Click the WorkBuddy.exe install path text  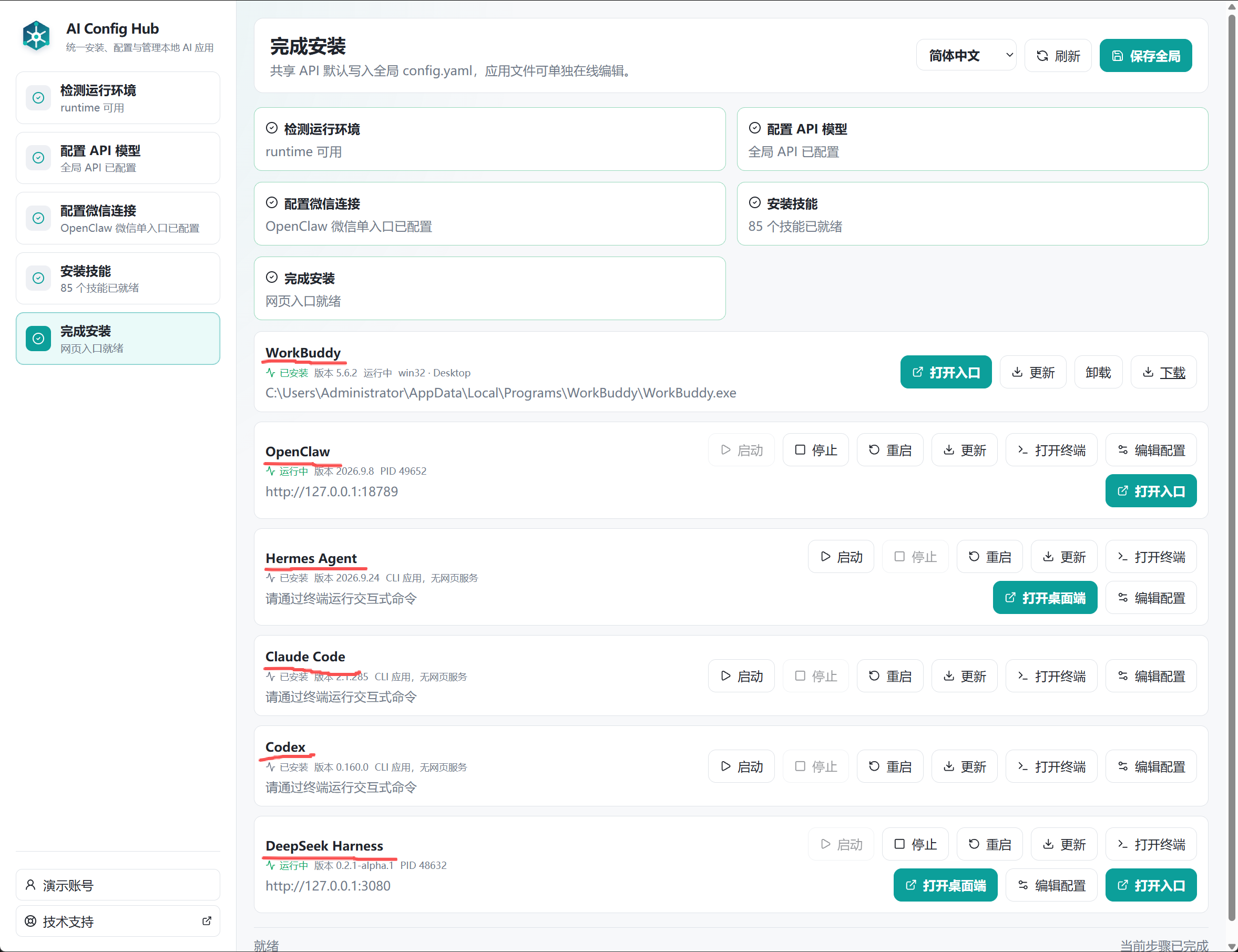501,393
